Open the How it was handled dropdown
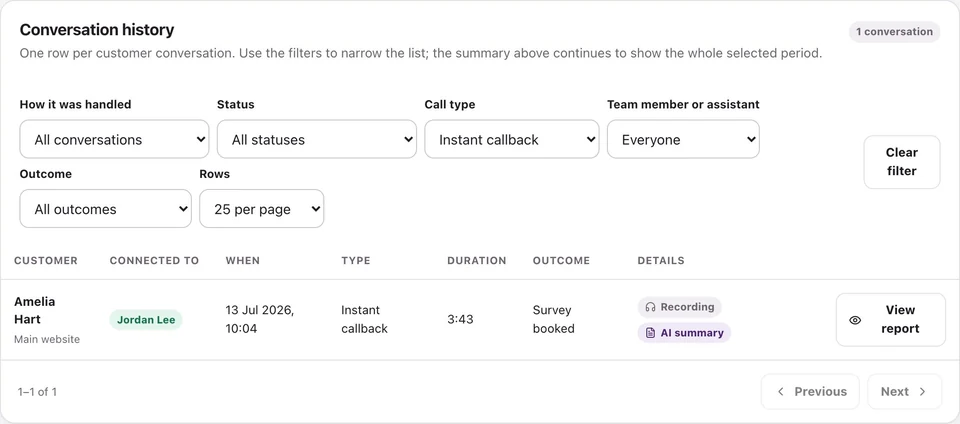The height and width of the screenshot is (424, 960). (114, 139)
